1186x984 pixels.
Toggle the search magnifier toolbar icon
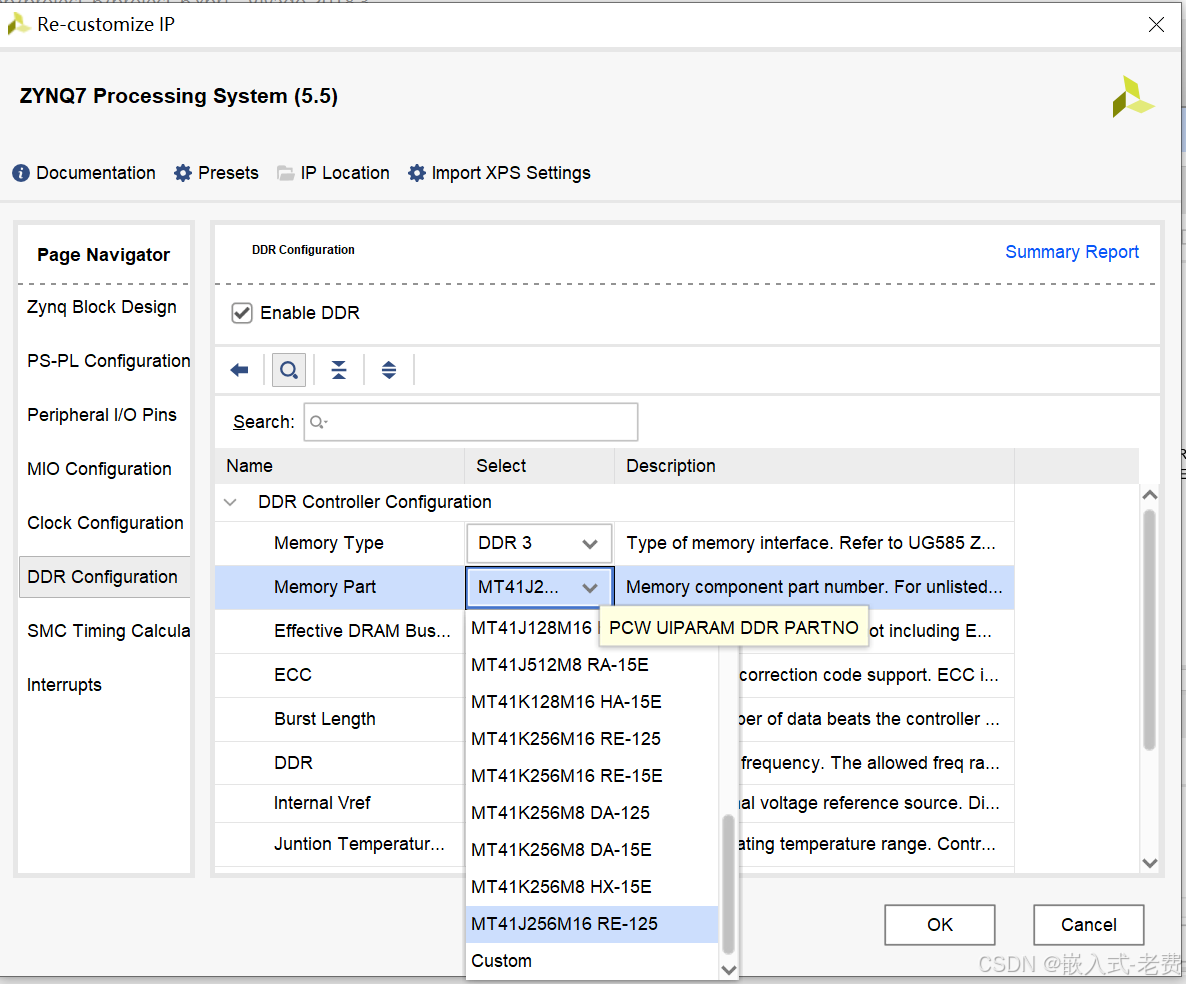click(289, 370)
